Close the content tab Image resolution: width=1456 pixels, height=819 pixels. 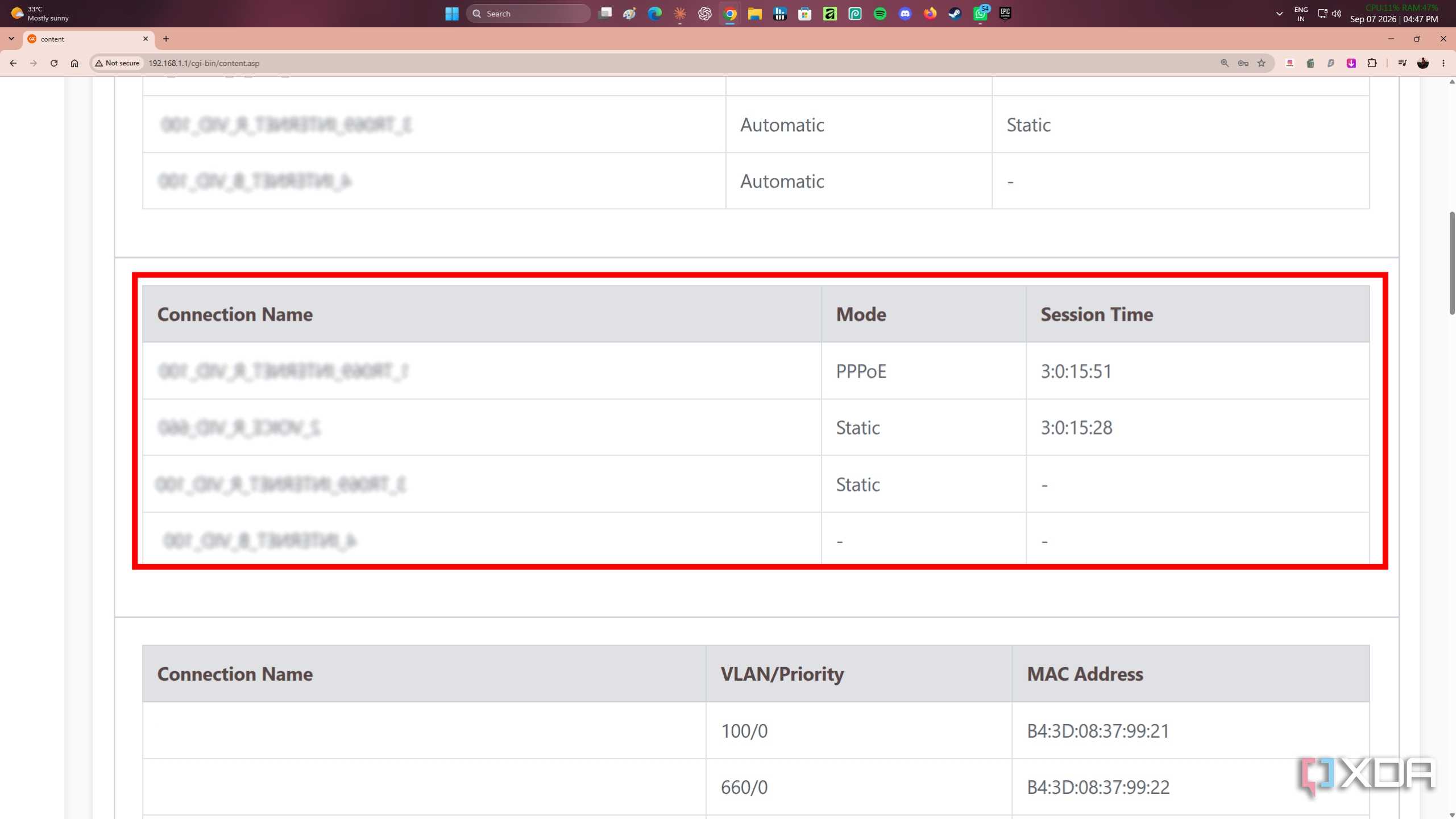[146, 39]
